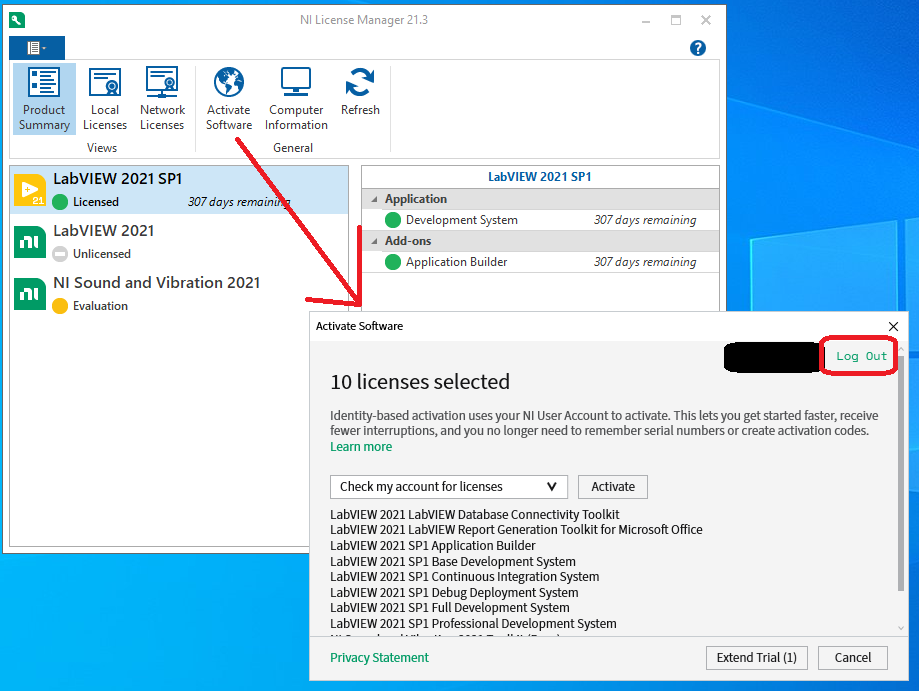Collapse the Application section

click(x=375, y=199)
